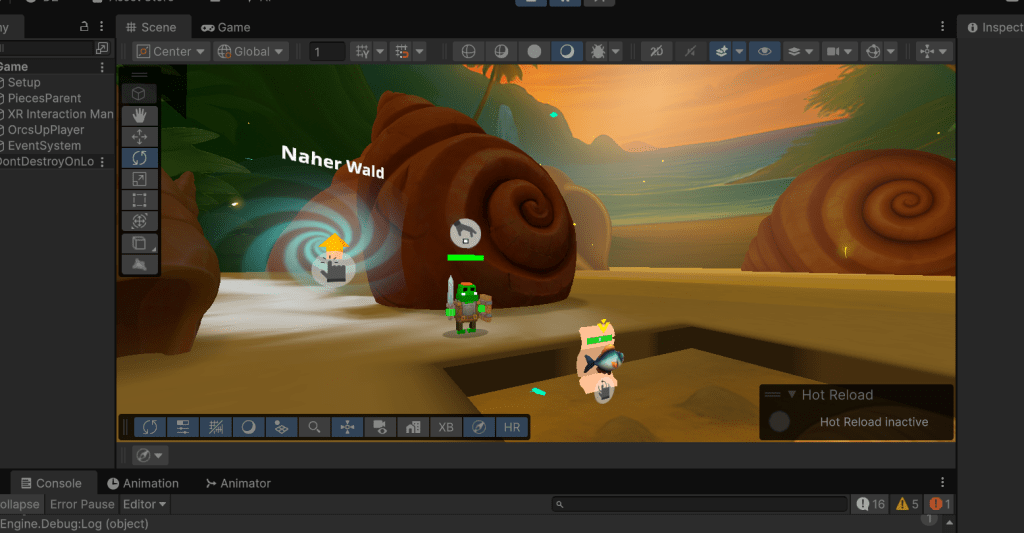Select the Hand view tool
Image resolution: width=1024 pixels, height=533 pixels.
click(139, 115)
